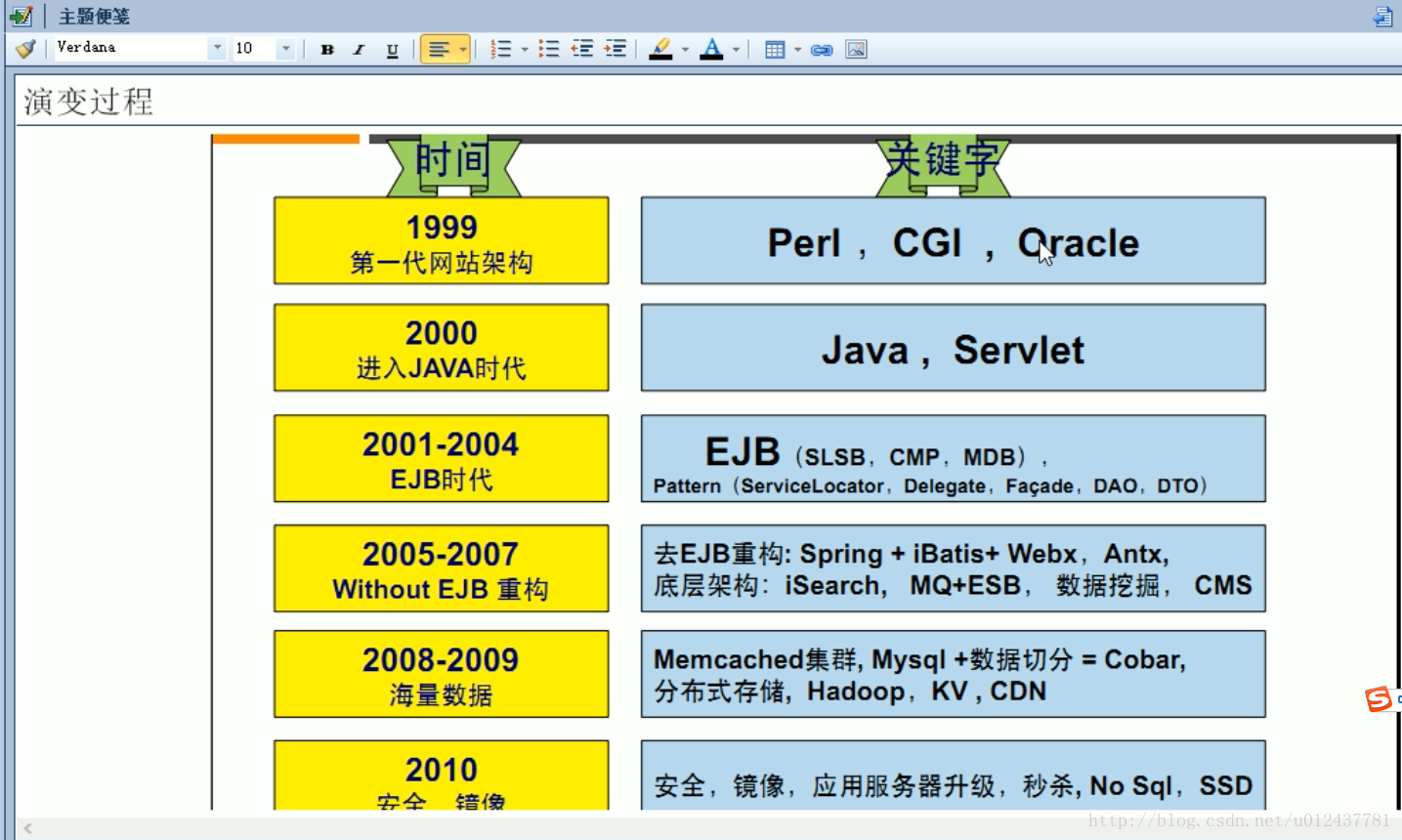
Task: Click the yellow 2001-2004 EJB时代 box
Action: (x=442, y=458)
